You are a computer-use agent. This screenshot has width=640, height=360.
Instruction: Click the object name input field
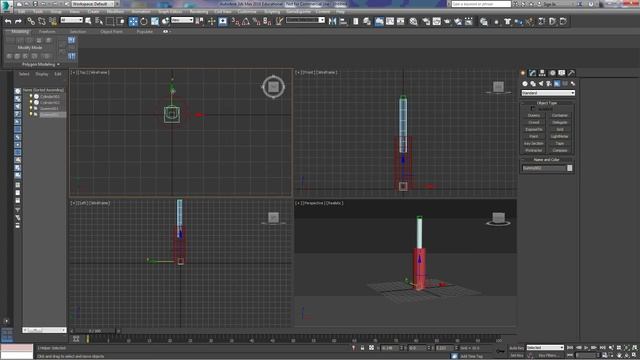544,168
